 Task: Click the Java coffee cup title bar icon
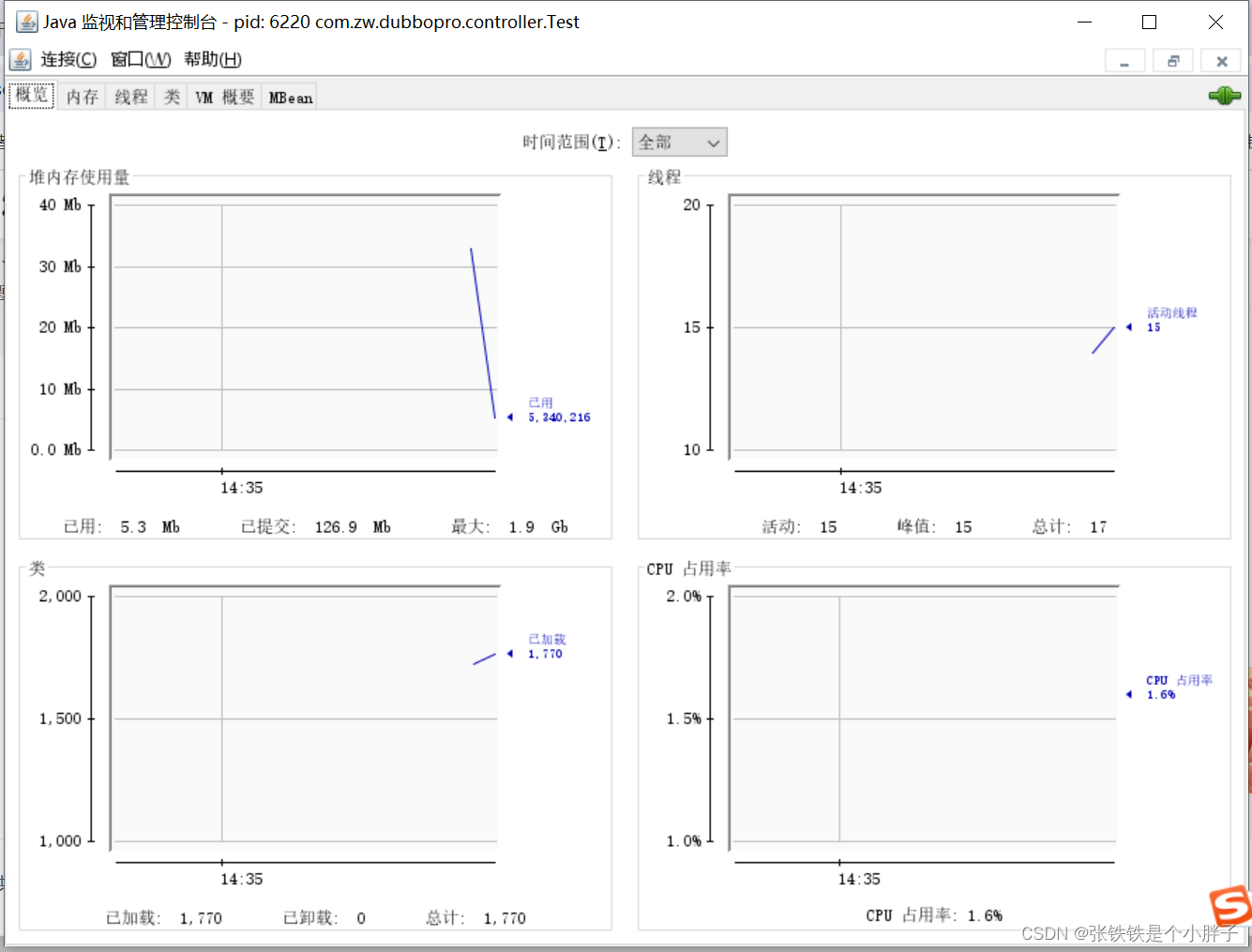26,22
